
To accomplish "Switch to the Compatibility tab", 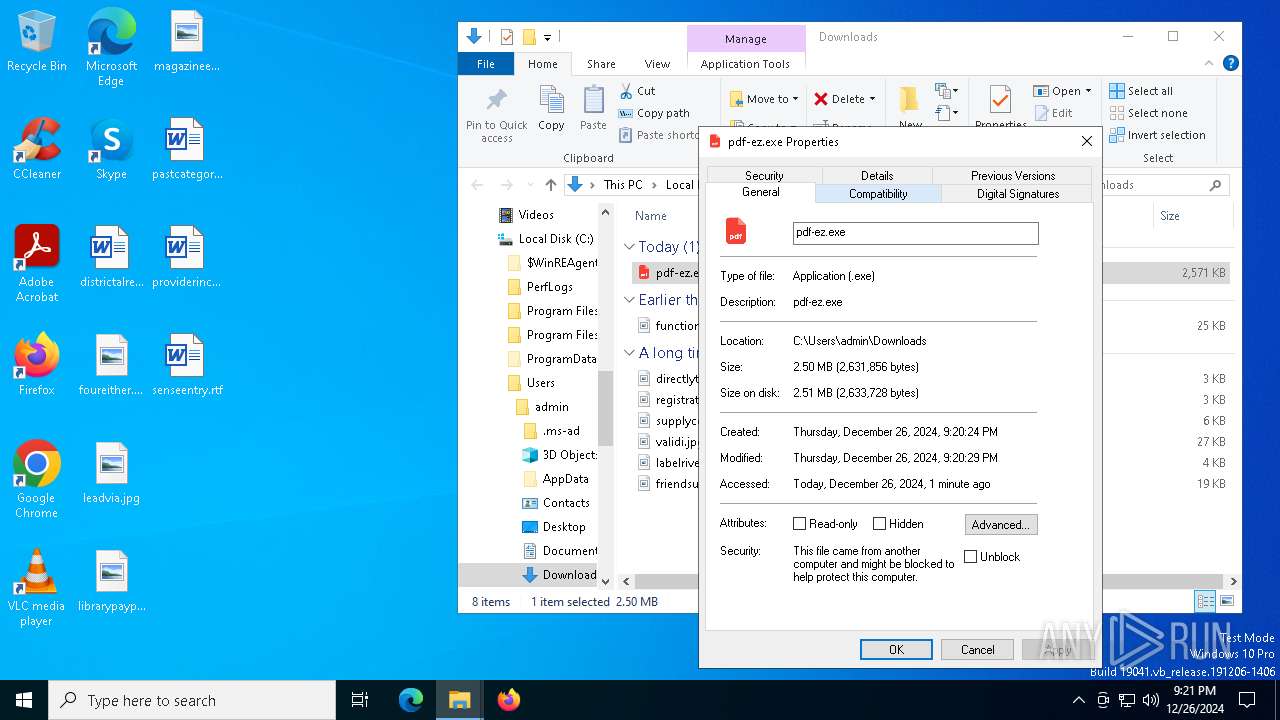I will [878, 194].
